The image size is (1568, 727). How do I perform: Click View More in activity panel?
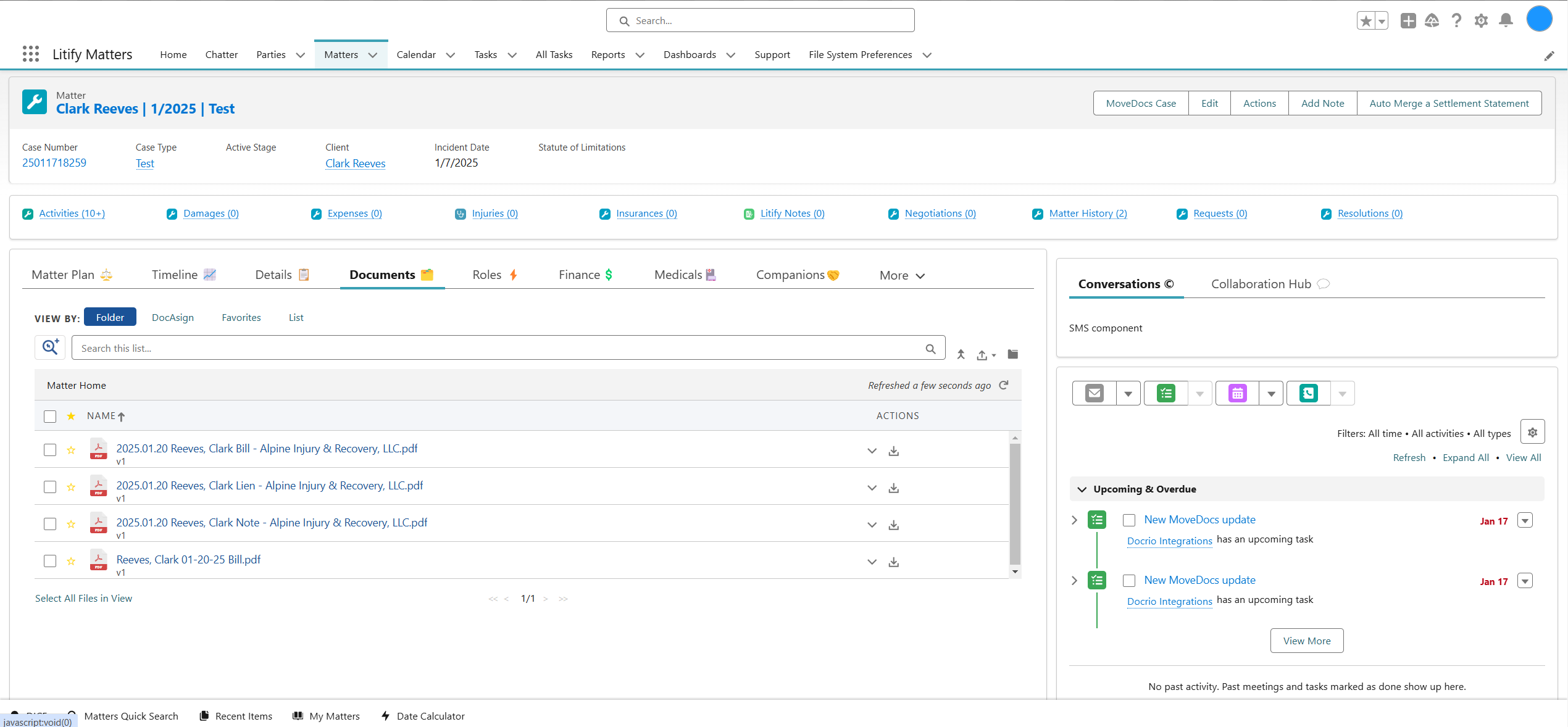pyautogui.click(x=1306, y=641)
